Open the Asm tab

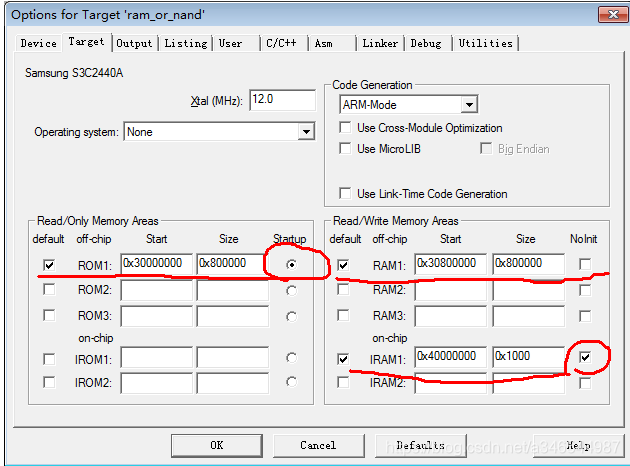click(x=332, y=43)
